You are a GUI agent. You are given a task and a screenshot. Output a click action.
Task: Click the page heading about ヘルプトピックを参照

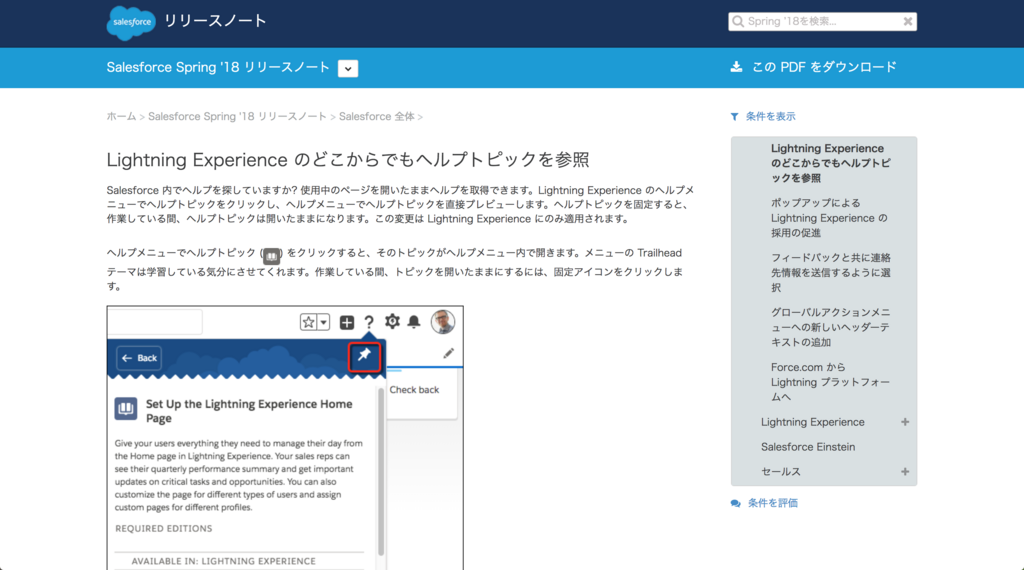click(x=348, y=159)
